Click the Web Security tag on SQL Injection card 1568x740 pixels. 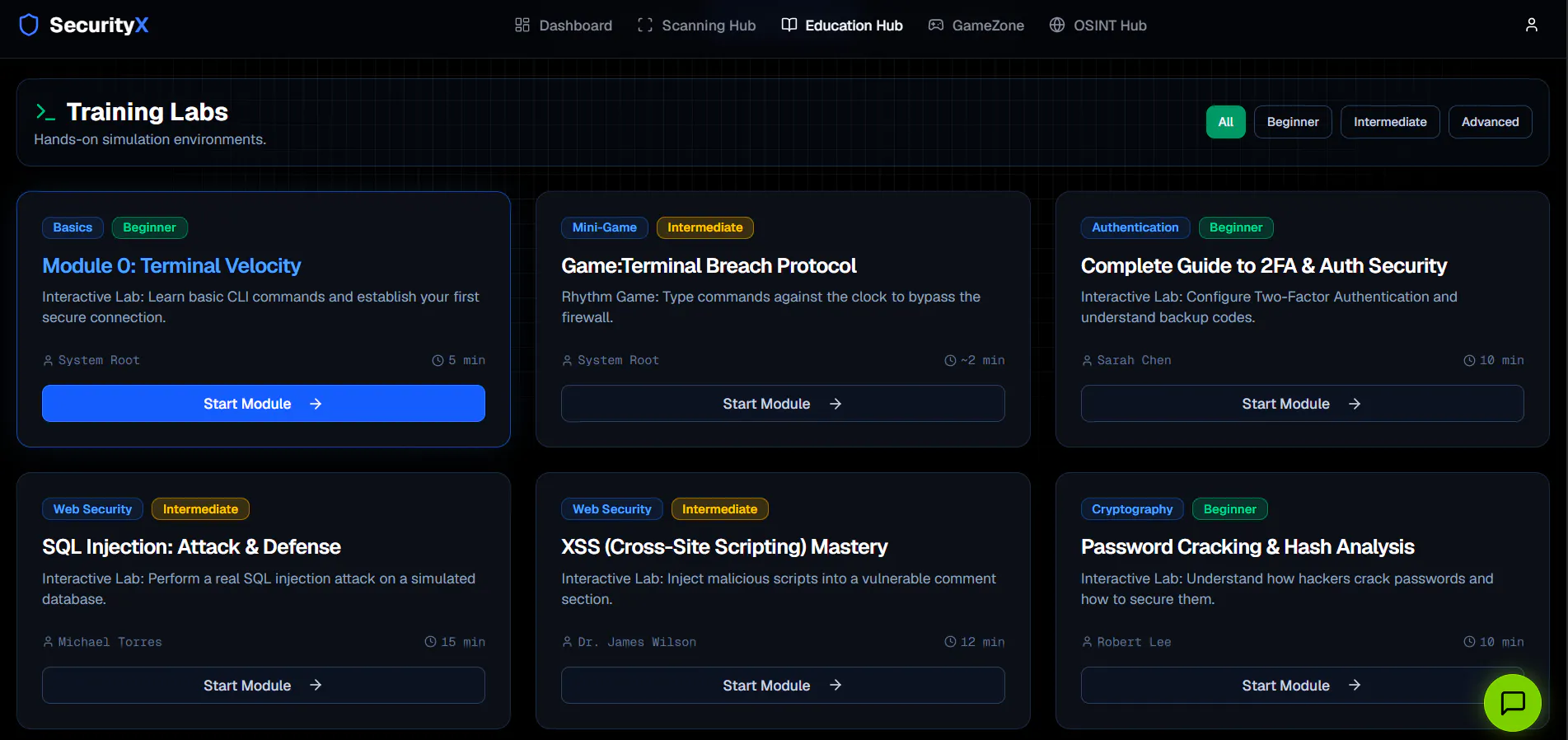click(92, 508)
